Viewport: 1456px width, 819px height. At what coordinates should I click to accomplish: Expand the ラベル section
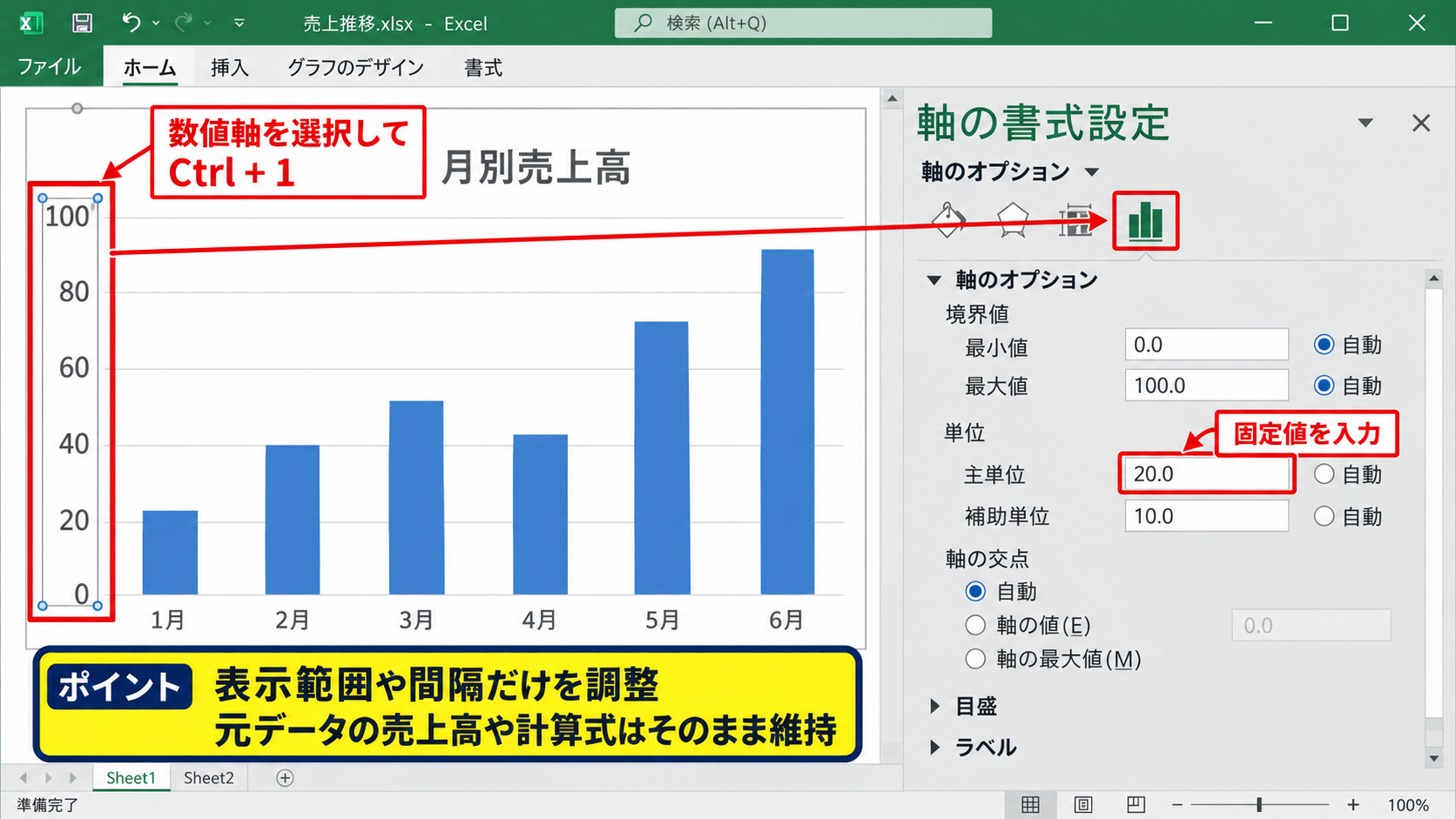[x=935, y=747]
